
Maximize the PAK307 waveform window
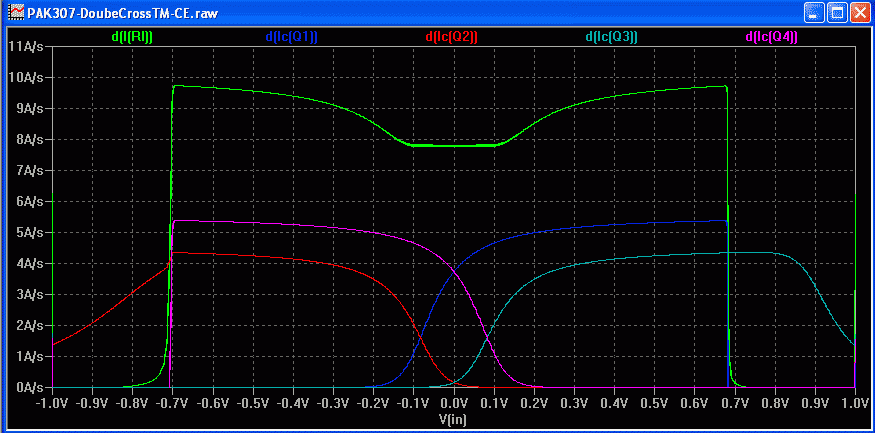[836, 12]
